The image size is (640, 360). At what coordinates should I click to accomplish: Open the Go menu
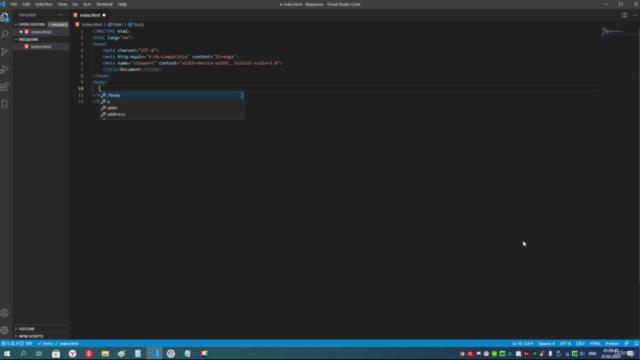75,4
